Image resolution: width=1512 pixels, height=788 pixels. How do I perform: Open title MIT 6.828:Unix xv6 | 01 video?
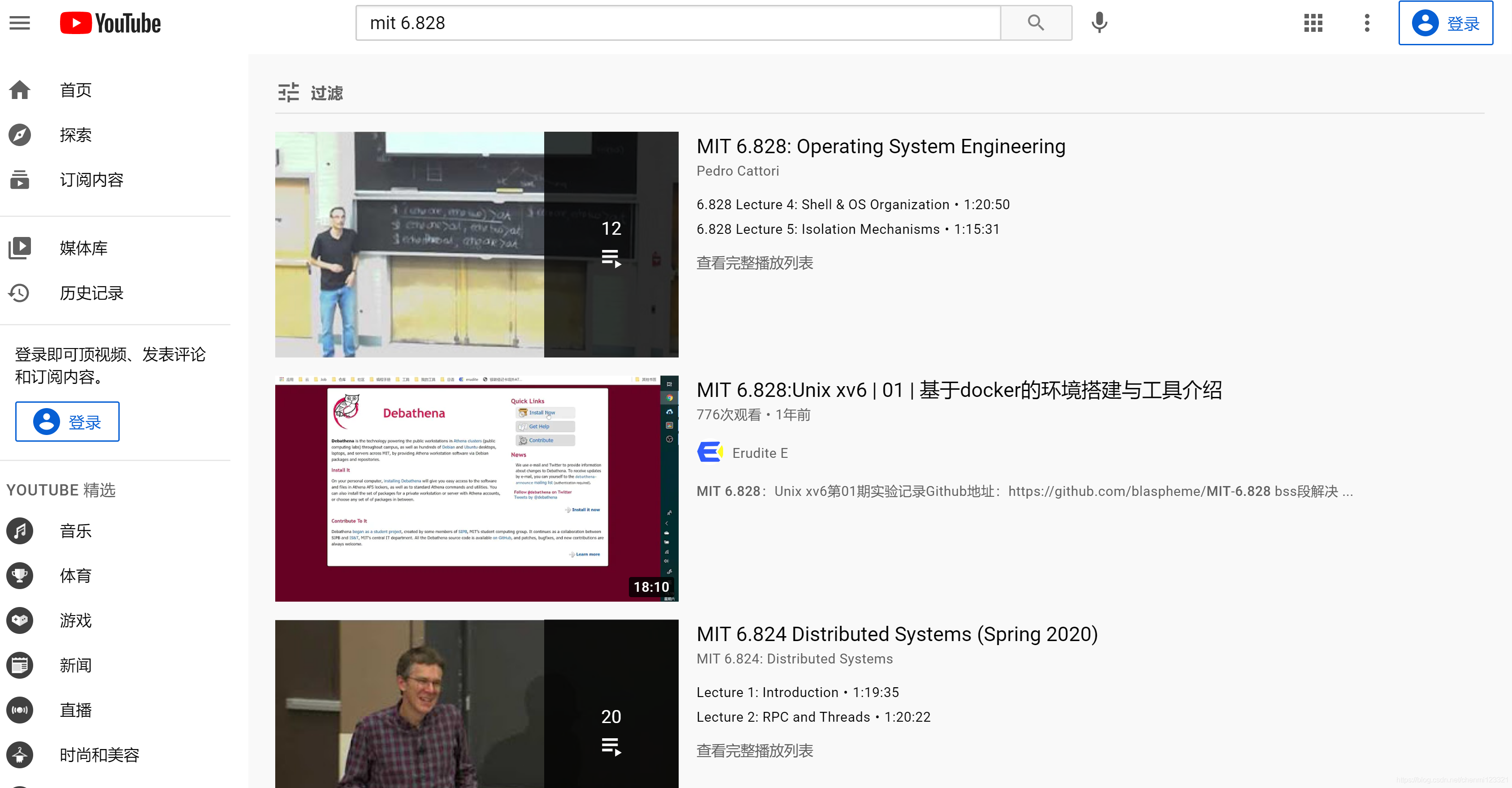click(959, 390)
